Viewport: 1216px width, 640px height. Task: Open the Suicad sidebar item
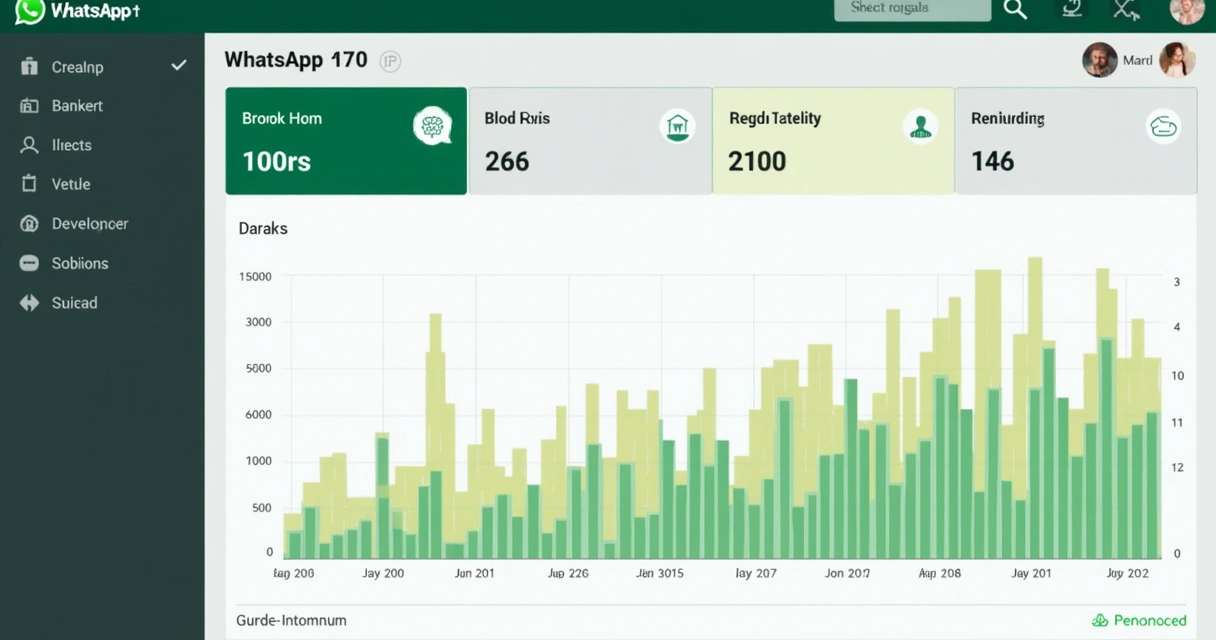click(102, 303)
